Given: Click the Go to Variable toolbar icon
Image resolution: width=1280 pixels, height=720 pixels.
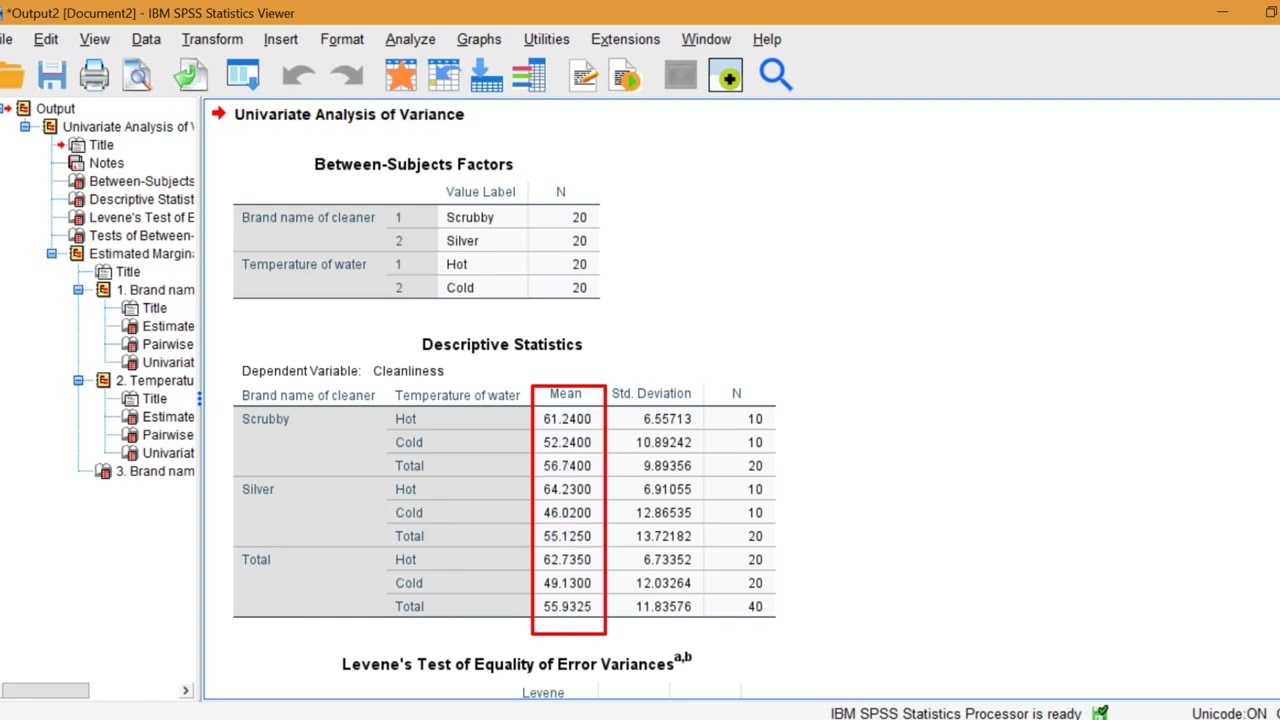Looking at the screenshot, I should pyautogui.click(x=486, y=76).
